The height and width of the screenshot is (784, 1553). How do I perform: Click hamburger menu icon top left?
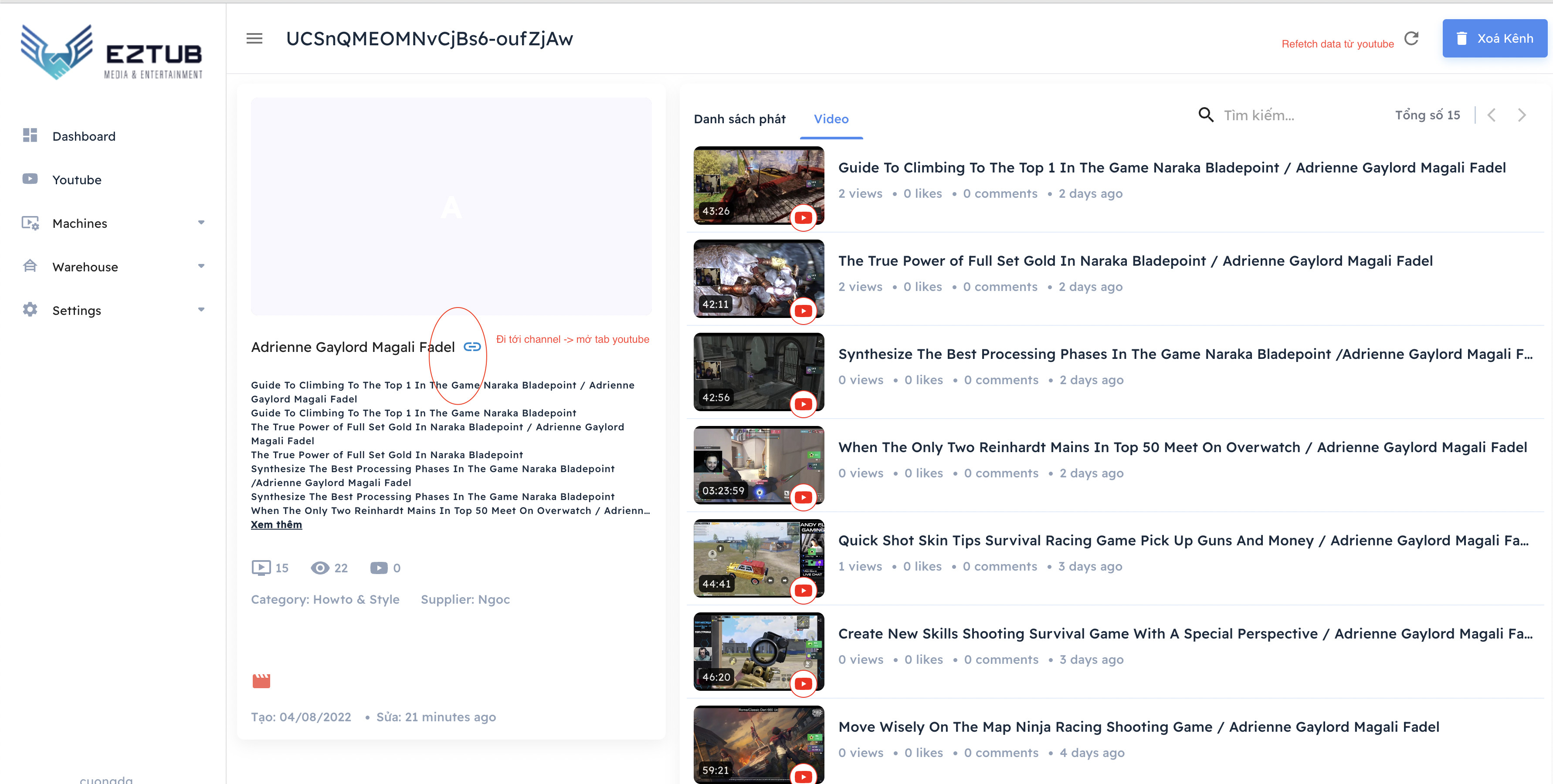click(255, 38)
